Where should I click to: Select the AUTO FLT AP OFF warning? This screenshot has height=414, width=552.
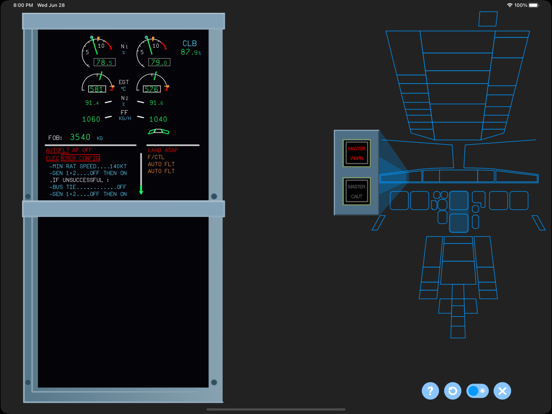point(69,150)
